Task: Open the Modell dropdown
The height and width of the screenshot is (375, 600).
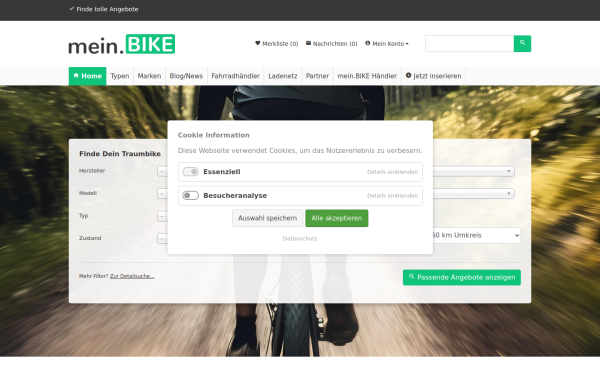Action: 162,194
